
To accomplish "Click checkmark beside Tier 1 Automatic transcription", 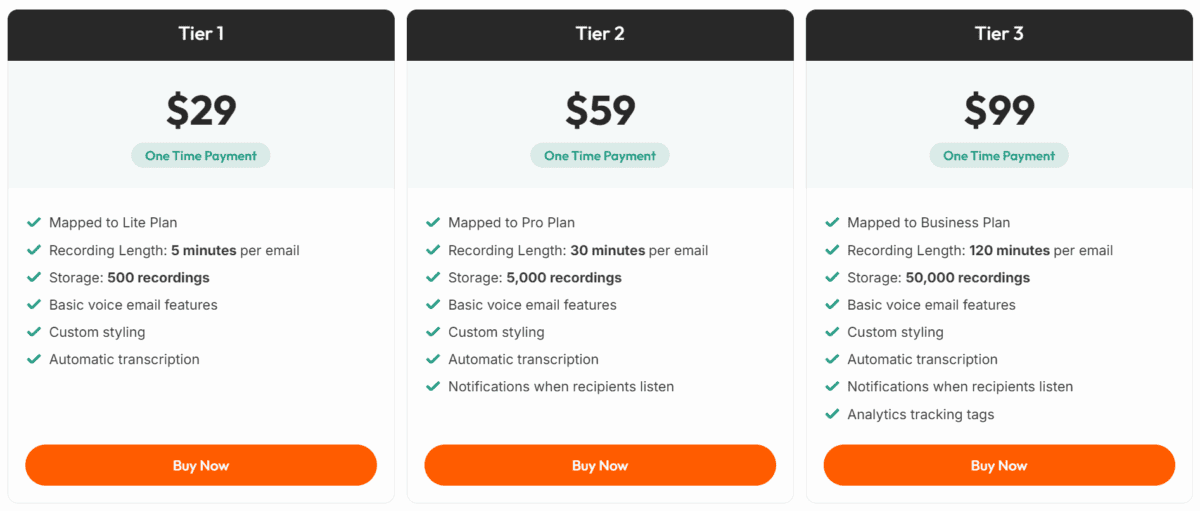I will [34, 359].
